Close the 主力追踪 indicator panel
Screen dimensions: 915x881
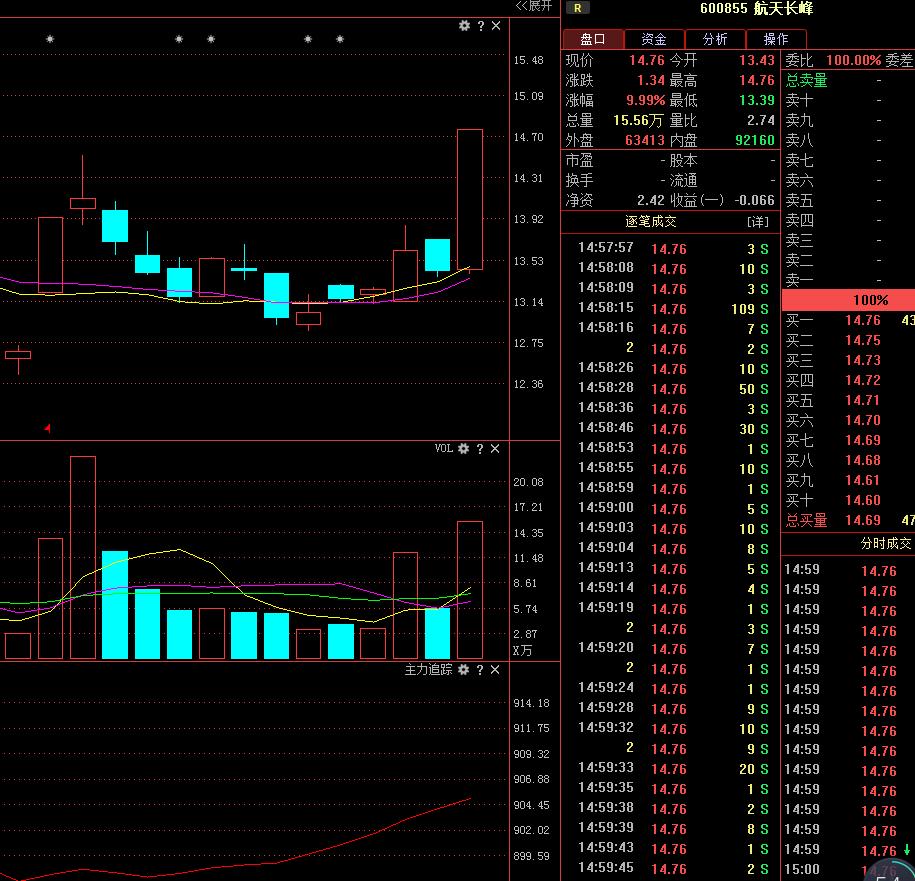click(x=496, y=669)
